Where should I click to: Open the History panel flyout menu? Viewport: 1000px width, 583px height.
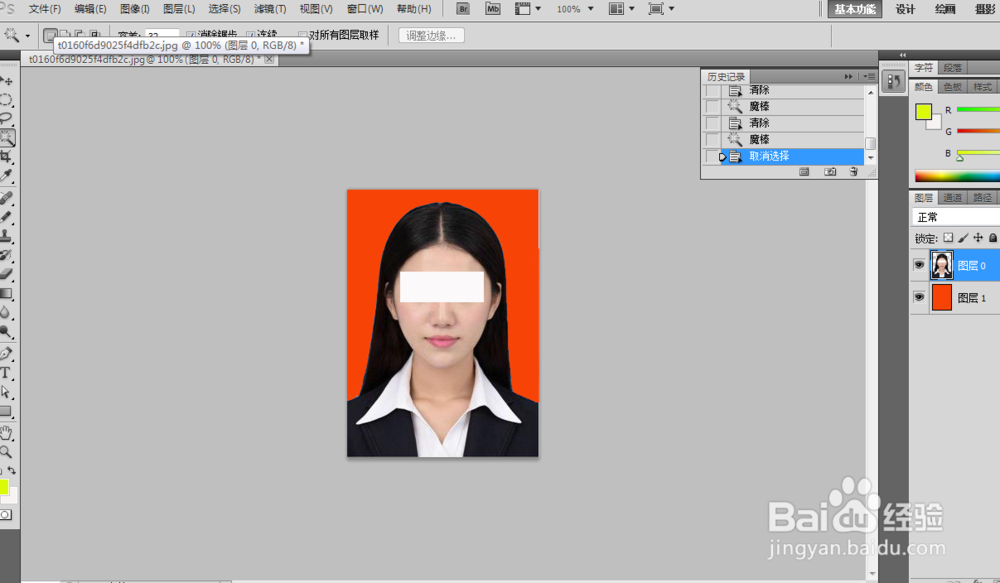869,77
